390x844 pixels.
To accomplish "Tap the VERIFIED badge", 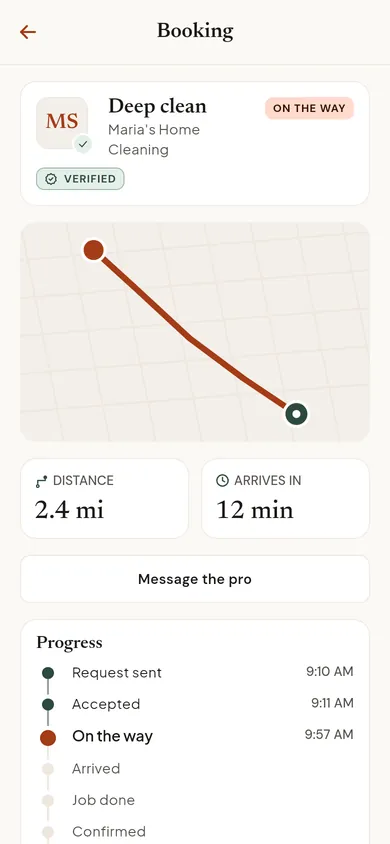I will pyautogui.click(x=80, y=179).
